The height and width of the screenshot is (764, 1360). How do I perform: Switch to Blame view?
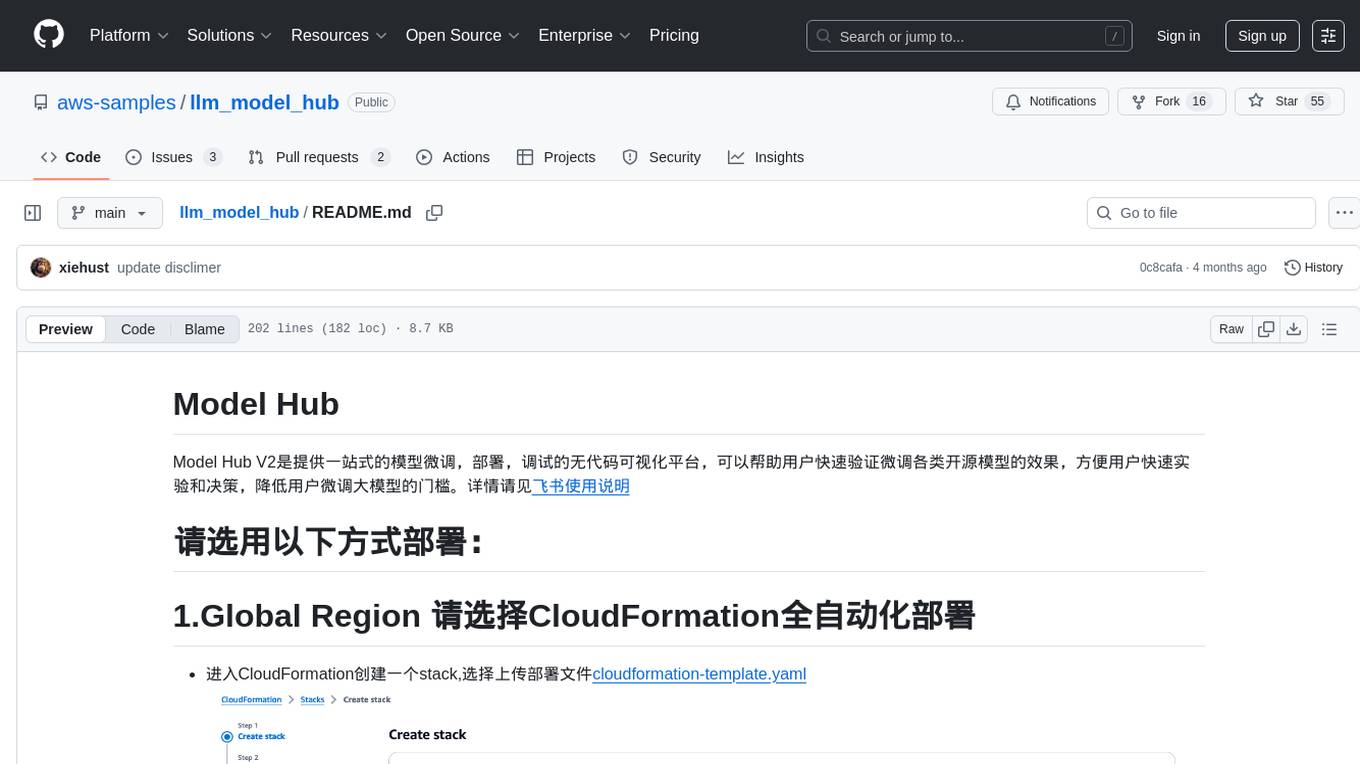(x=204, y=329)
